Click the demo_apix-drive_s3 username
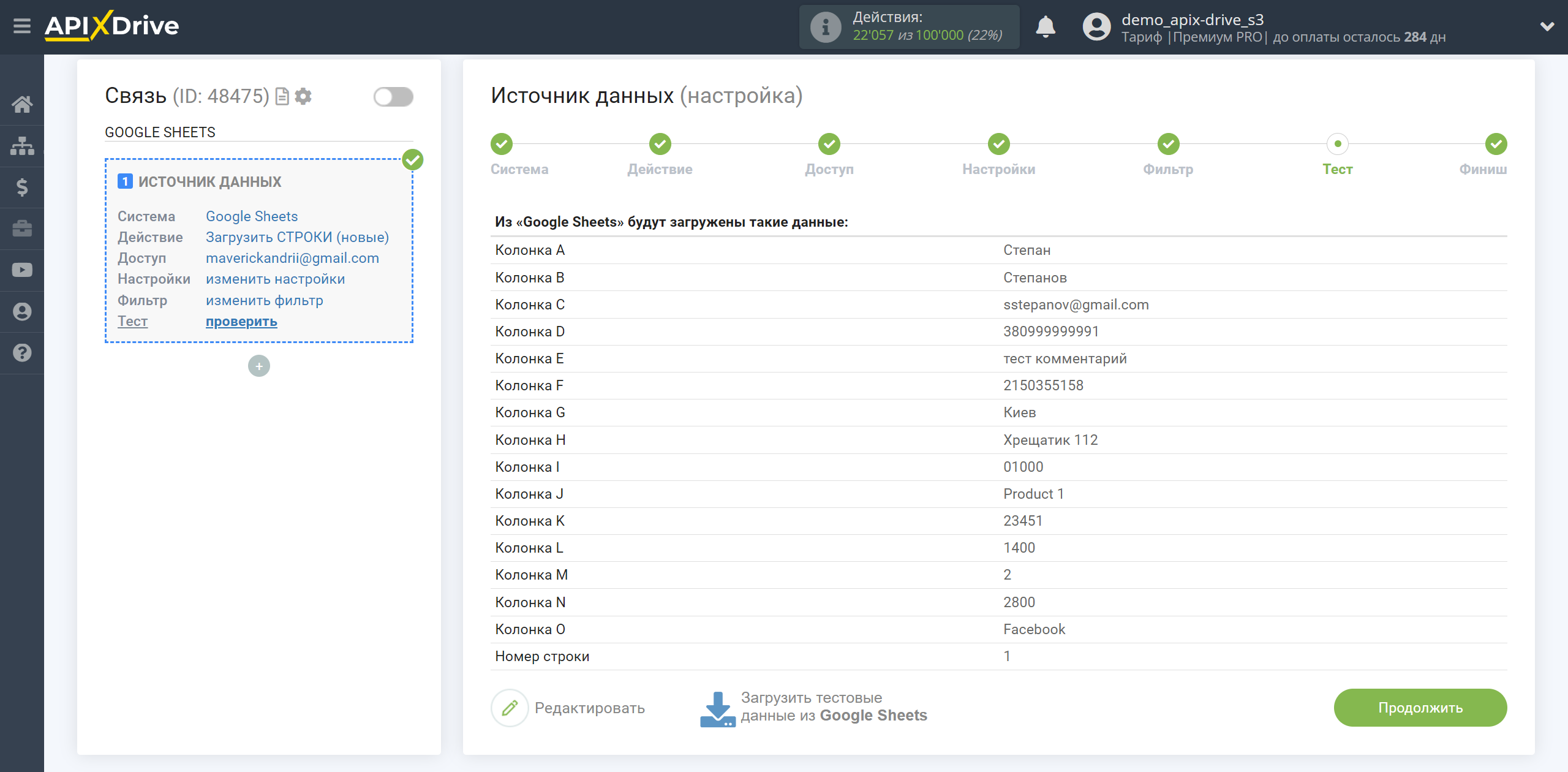Image resolution: width=1568 pixels, height=772 pixels. 1193,20
